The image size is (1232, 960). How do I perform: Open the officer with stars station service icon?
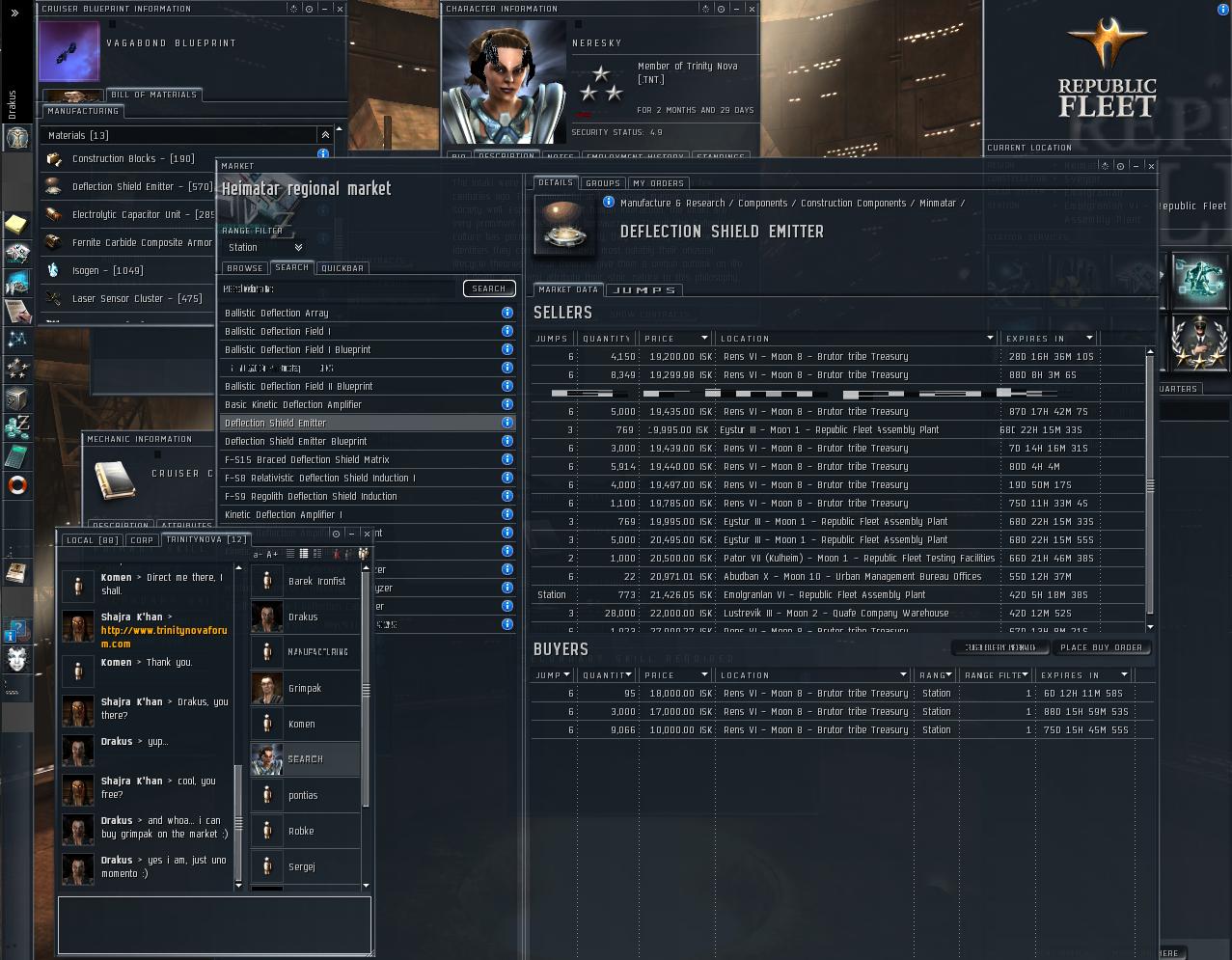click(x=1199, y=343)
